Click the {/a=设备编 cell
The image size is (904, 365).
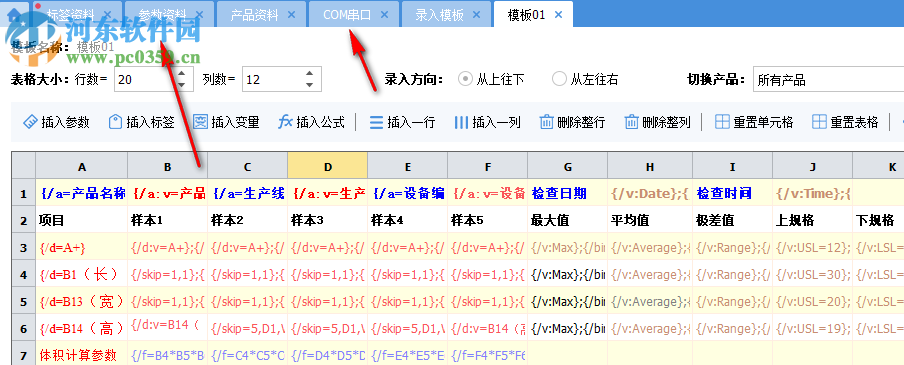408,193
